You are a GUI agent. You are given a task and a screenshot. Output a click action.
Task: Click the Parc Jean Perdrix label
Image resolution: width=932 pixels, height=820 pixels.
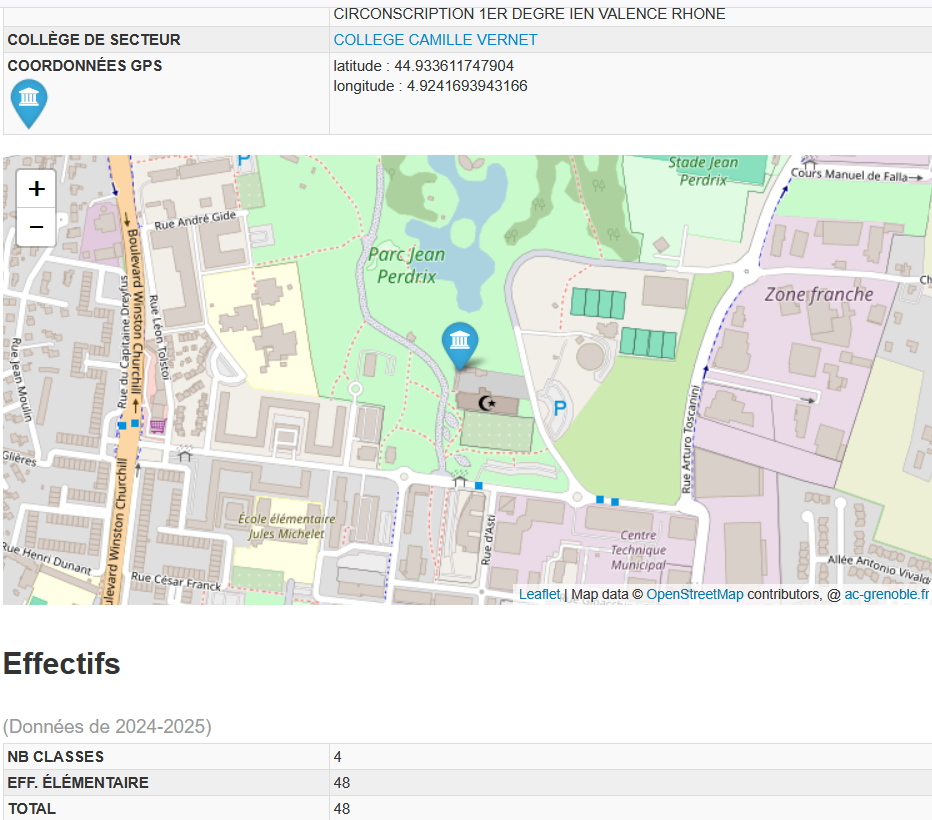coord(407,265)
